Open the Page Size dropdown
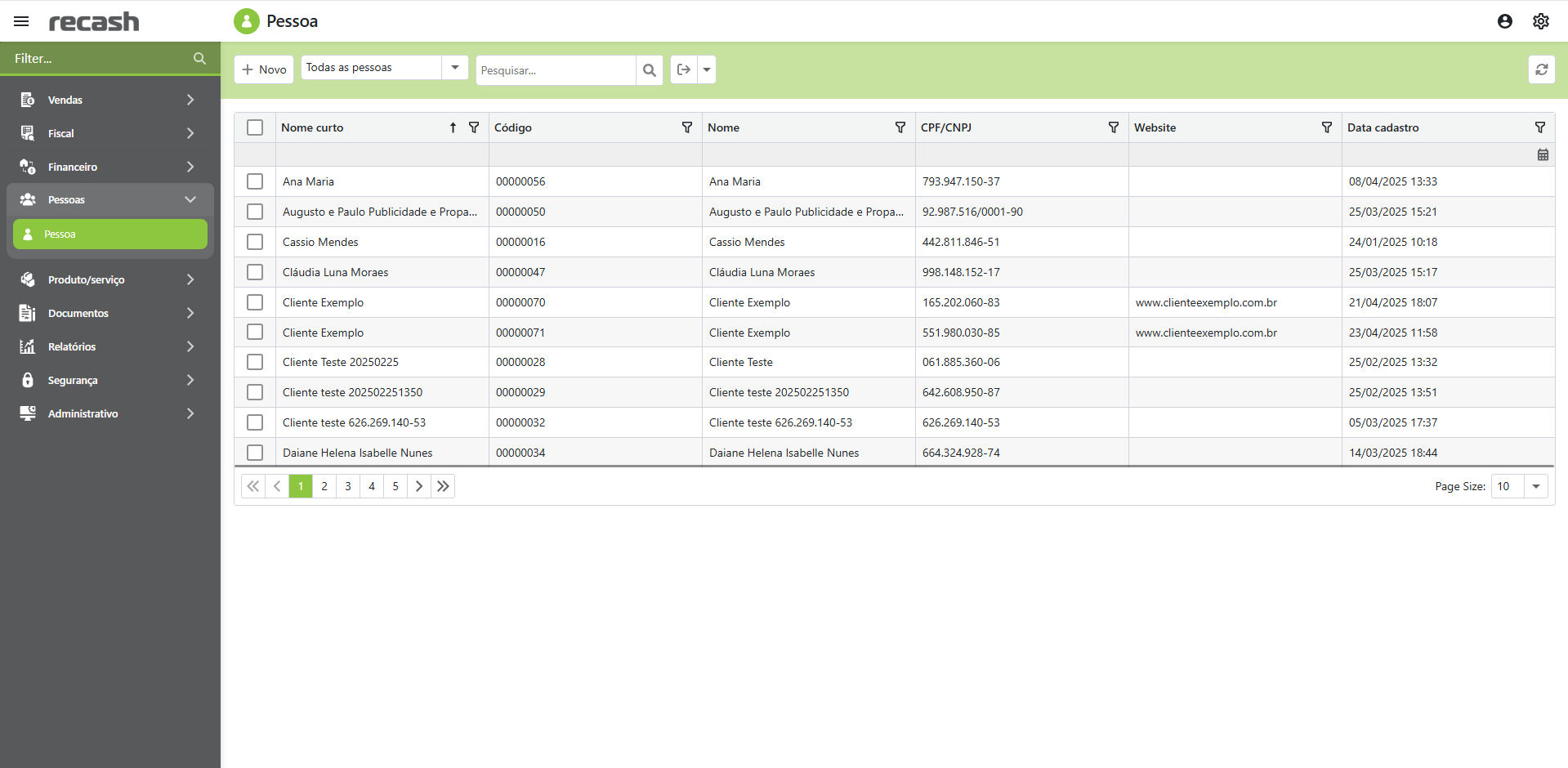 point(1535,486)
